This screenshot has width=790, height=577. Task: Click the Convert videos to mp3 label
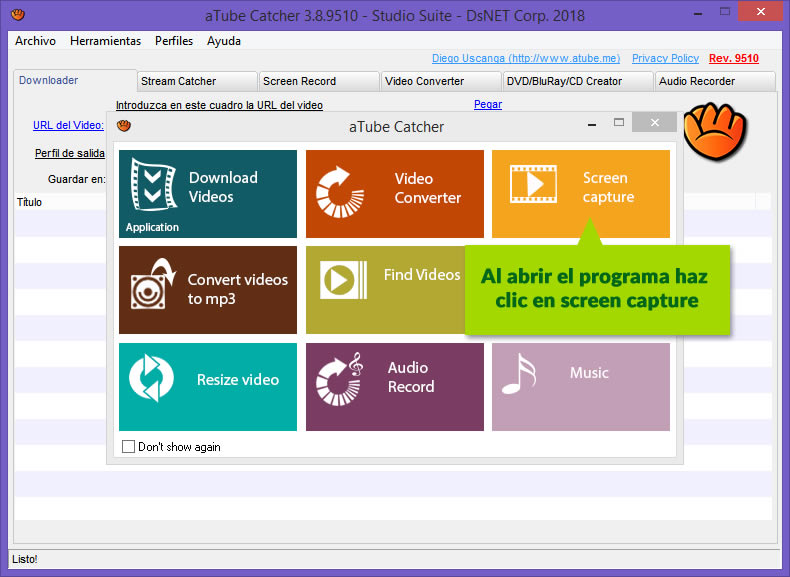pos(238,289)
